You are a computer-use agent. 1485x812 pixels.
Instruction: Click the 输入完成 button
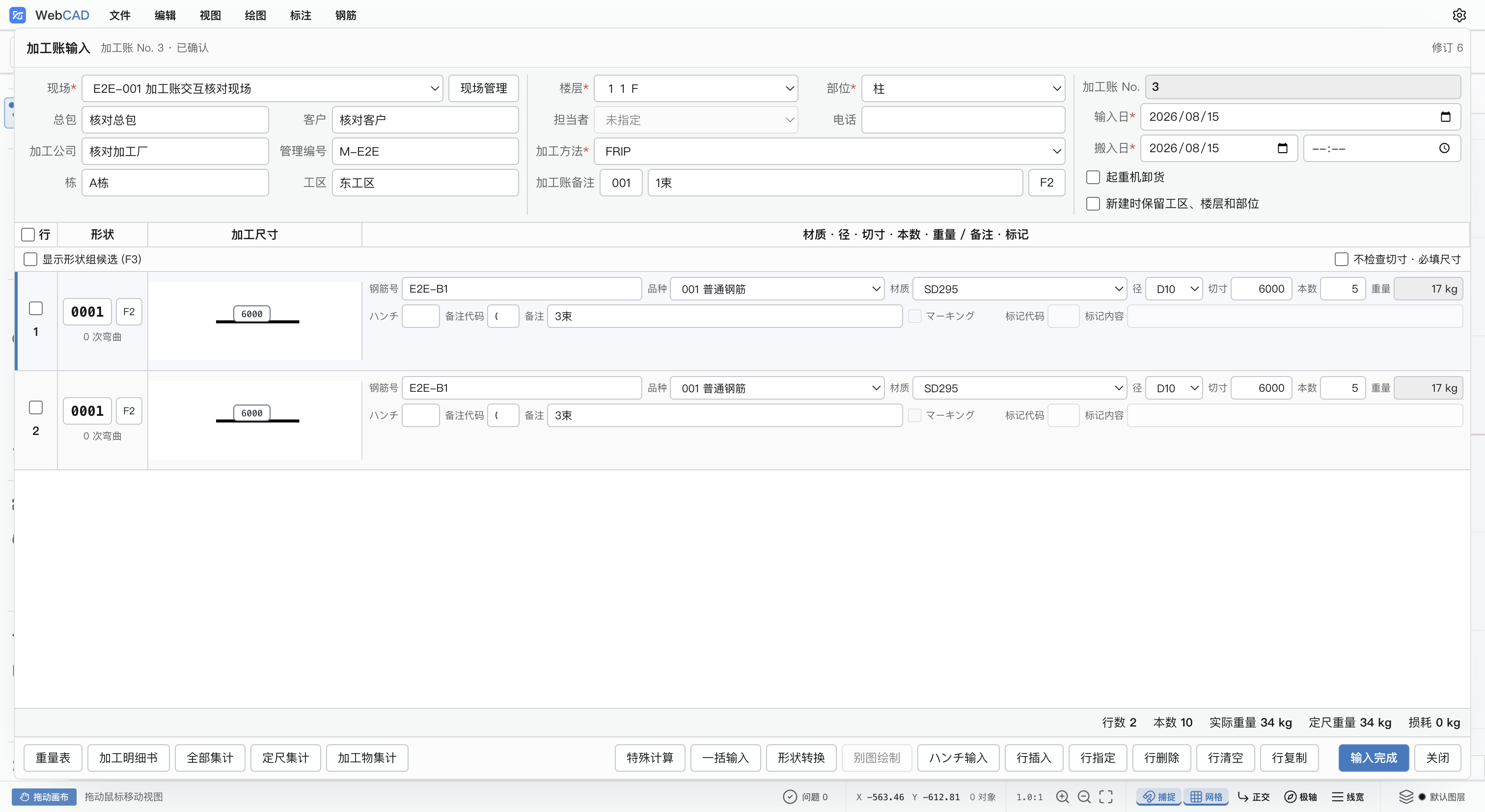click(1373, 757)
